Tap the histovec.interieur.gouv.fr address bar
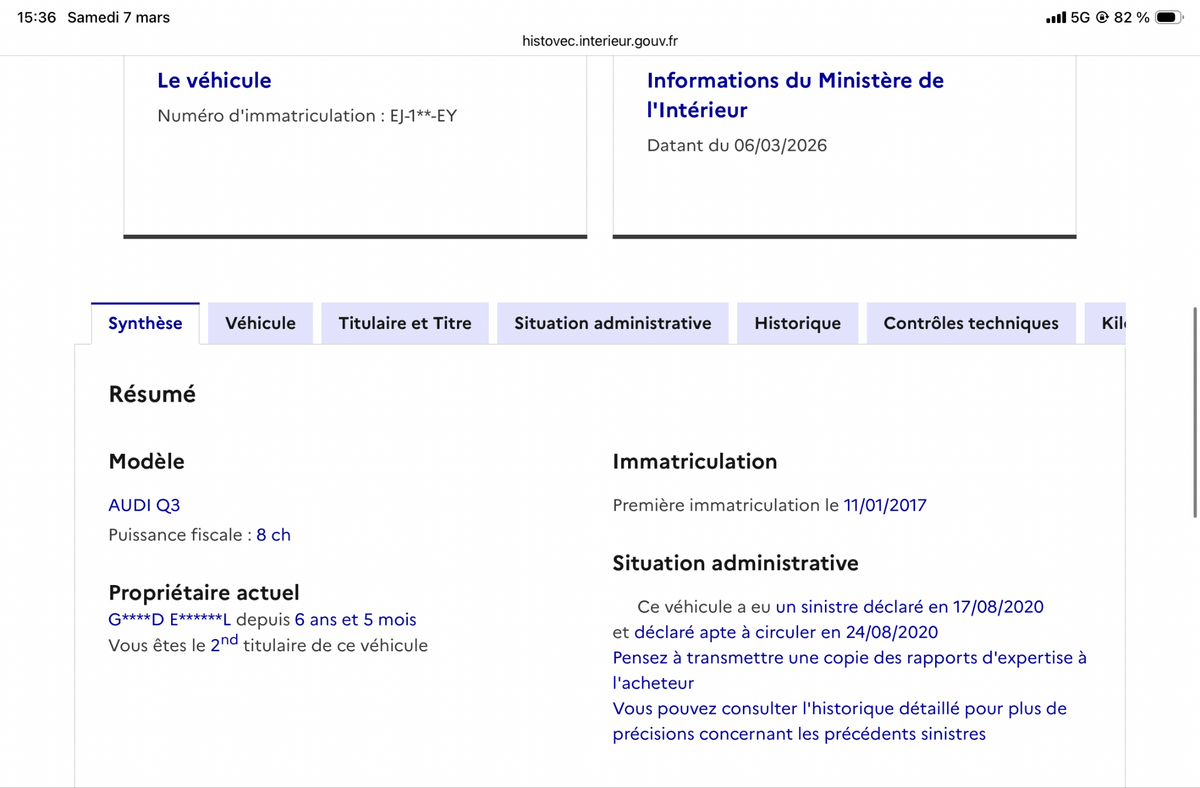The image size is (1200, 788). tap(600, 41)
